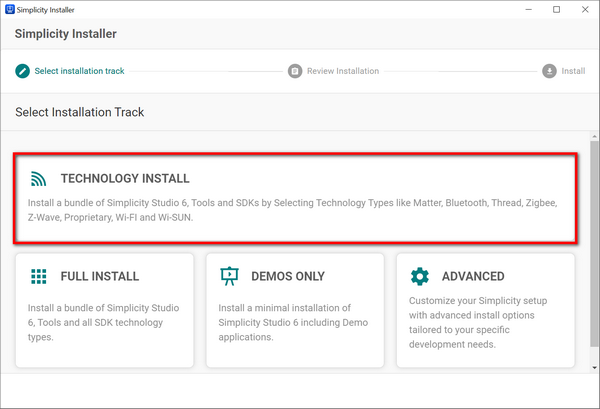Close the Simplicity Installer window
The height and width of the screenshot is (409, 600).
click(x=585, y=10)
